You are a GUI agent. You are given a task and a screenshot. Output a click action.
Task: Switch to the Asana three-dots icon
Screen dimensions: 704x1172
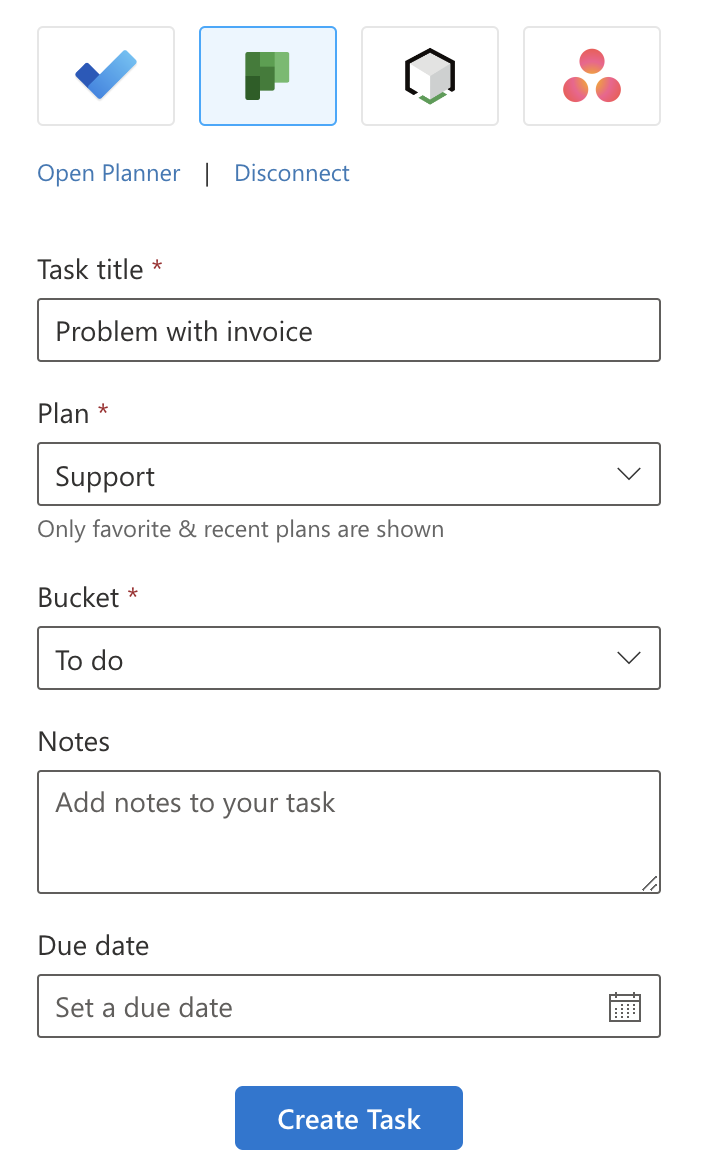pyautogui.click(x=592, y=76)
